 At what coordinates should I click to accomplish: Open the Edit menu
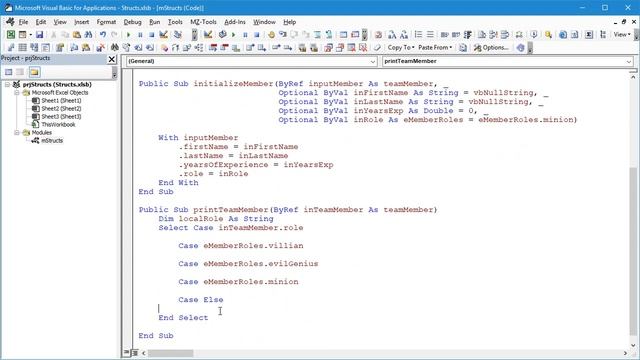point(41,22)
